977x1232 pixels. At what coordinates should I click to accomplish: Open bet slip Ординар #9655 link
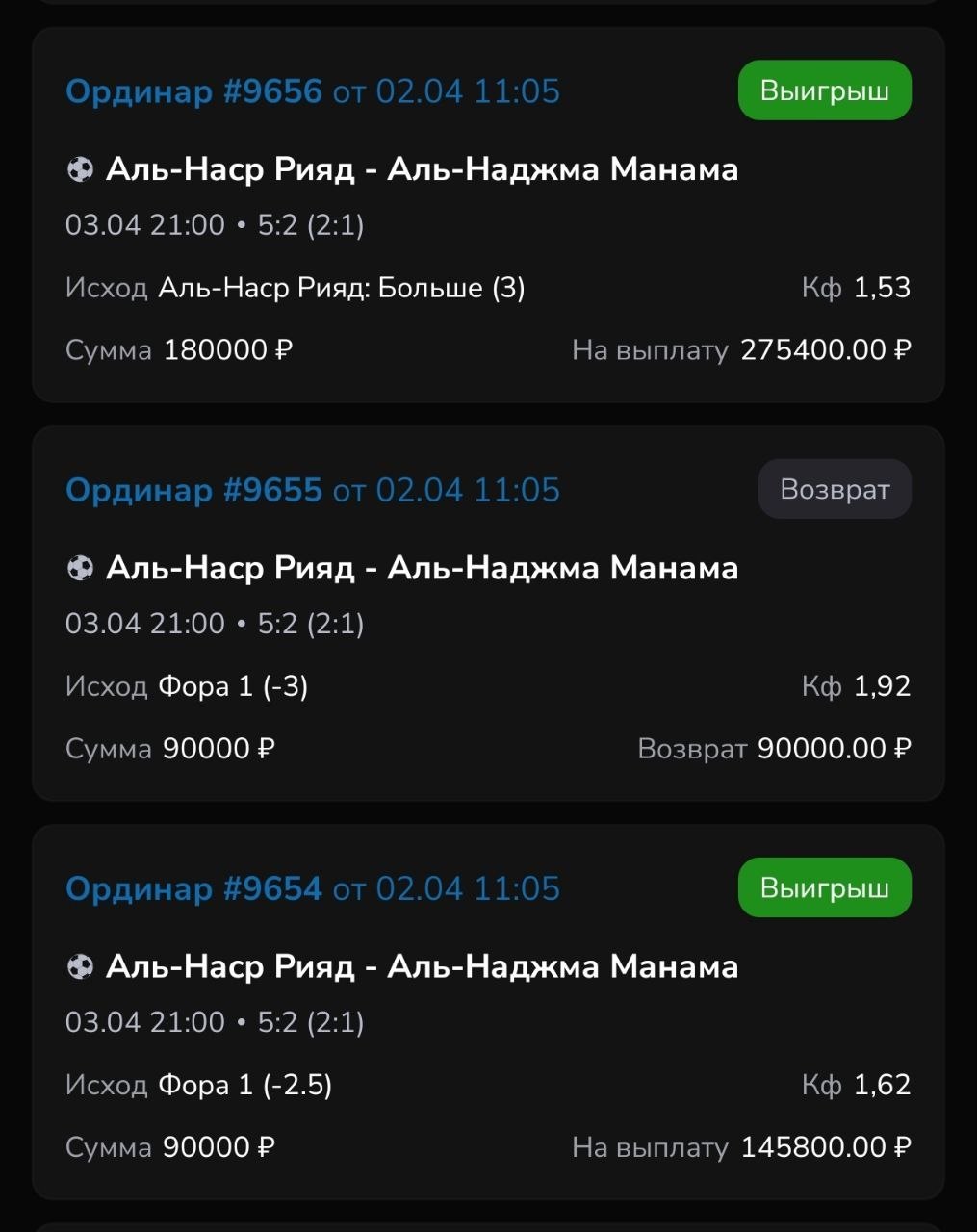click(x=193, y=490)
